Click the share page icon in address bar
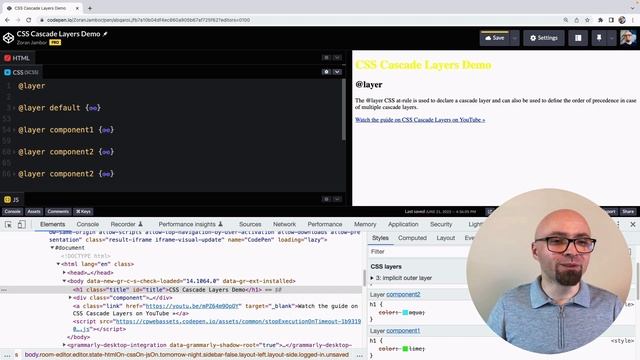This screenshot has height=360, width=640. 576,20
